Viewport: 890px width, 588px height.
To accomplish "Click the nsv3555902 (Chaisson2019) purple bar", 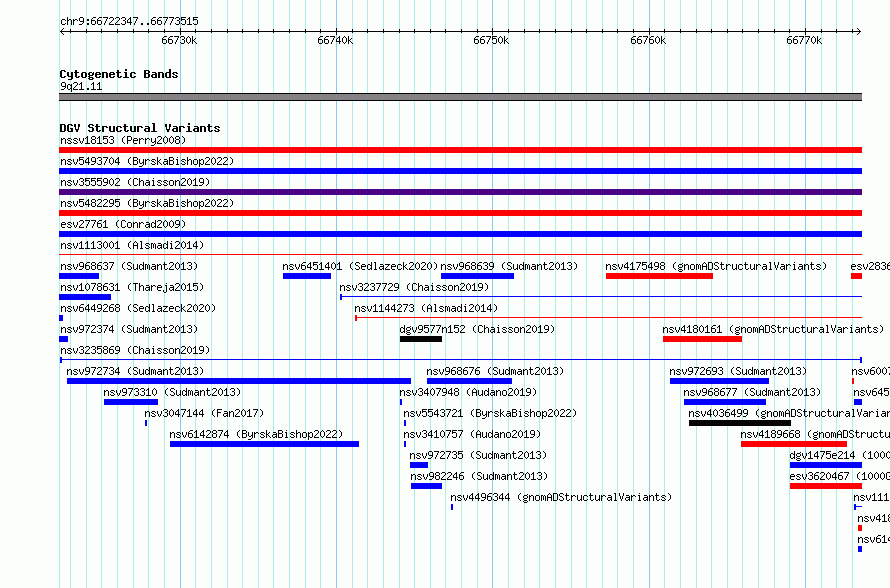I will pos(460,192).
